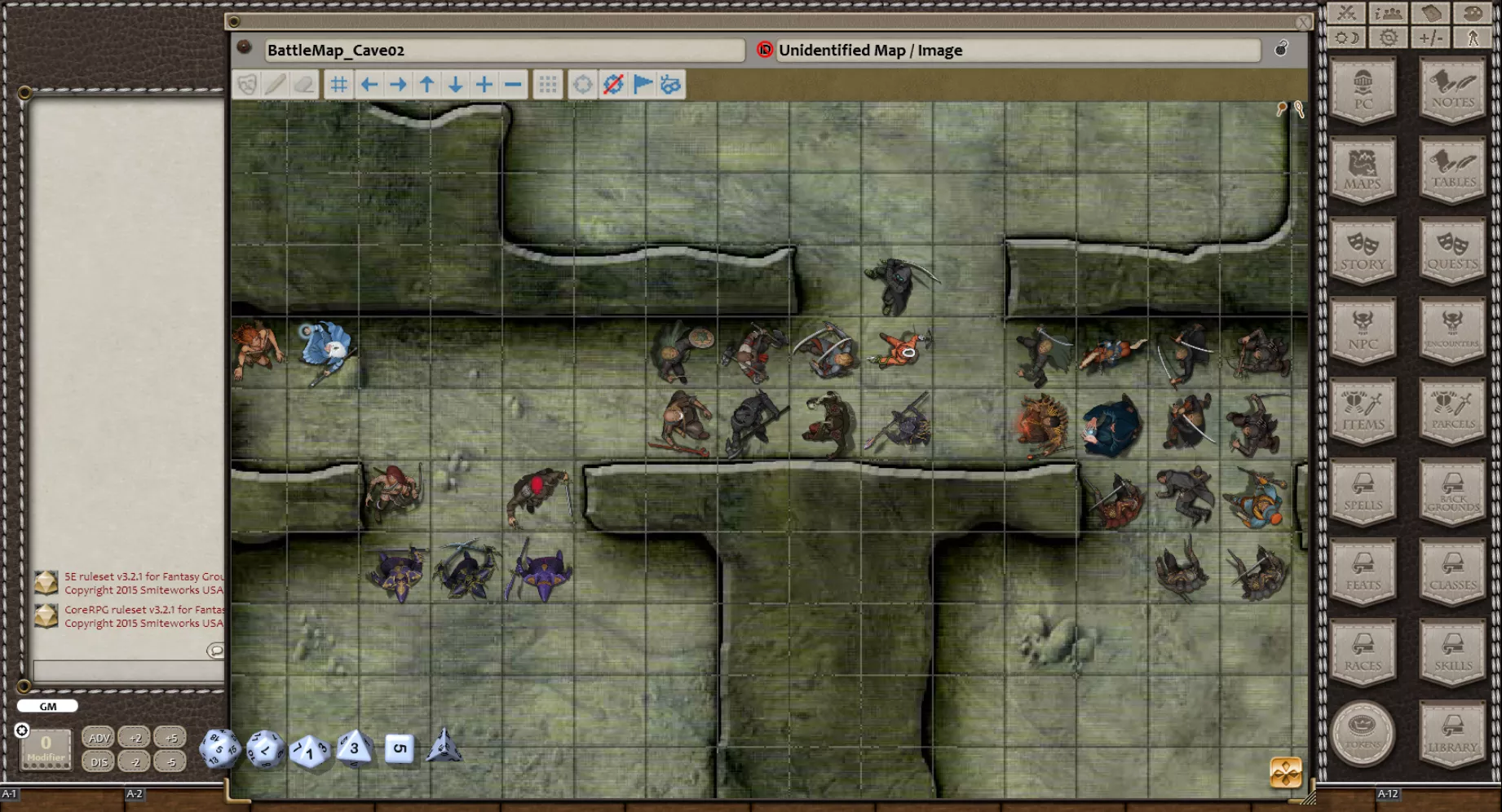Toggle the dotted grid snap button

(x=548, y=85)
